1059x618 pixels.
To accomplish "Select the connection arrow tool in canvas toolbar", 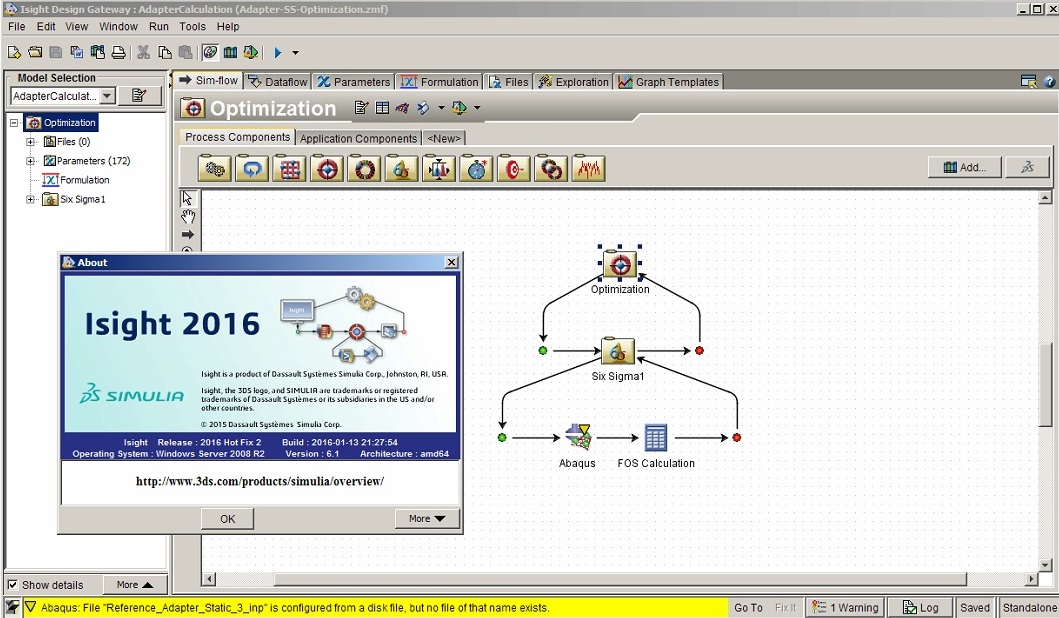I will [x=188, y=234].
